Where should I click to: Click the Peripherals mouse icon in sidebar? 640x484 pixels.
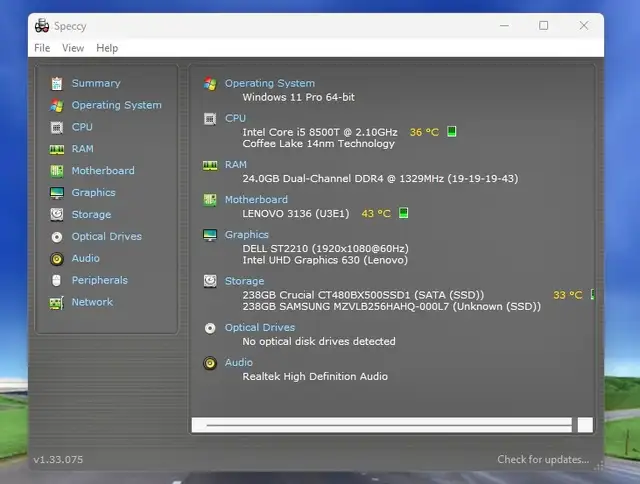click(57, 280)
